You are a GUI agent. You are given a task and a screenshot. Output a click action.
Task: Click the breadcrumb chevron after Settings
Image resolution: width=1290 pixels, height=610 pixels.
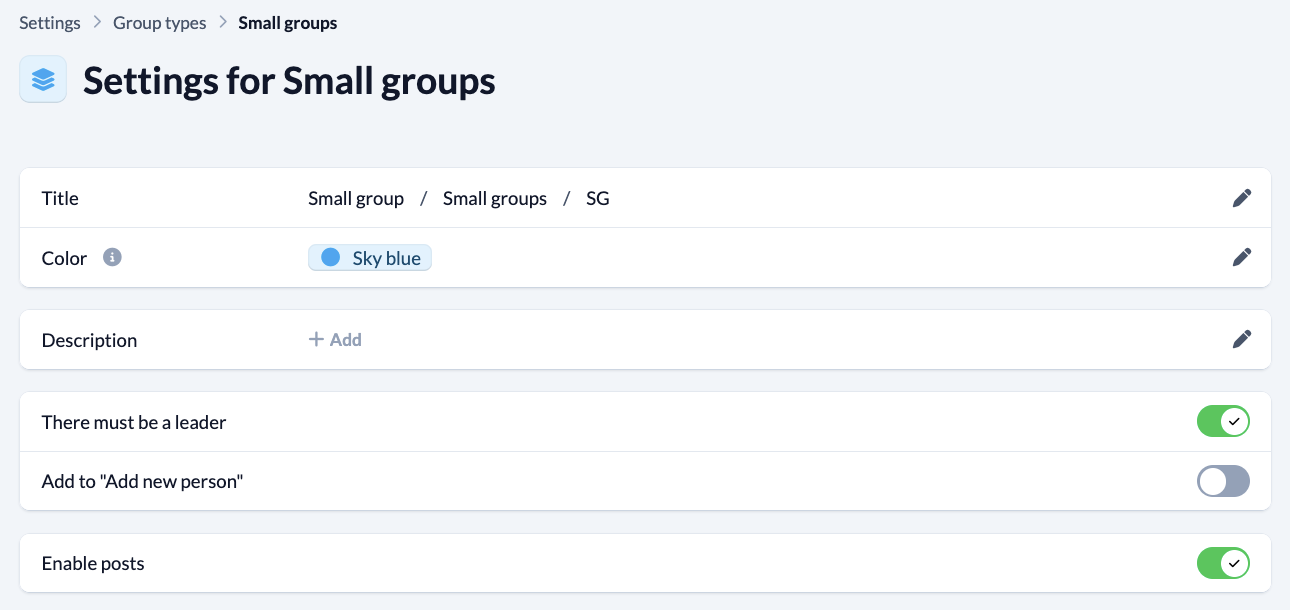click(x=97, y=23)
